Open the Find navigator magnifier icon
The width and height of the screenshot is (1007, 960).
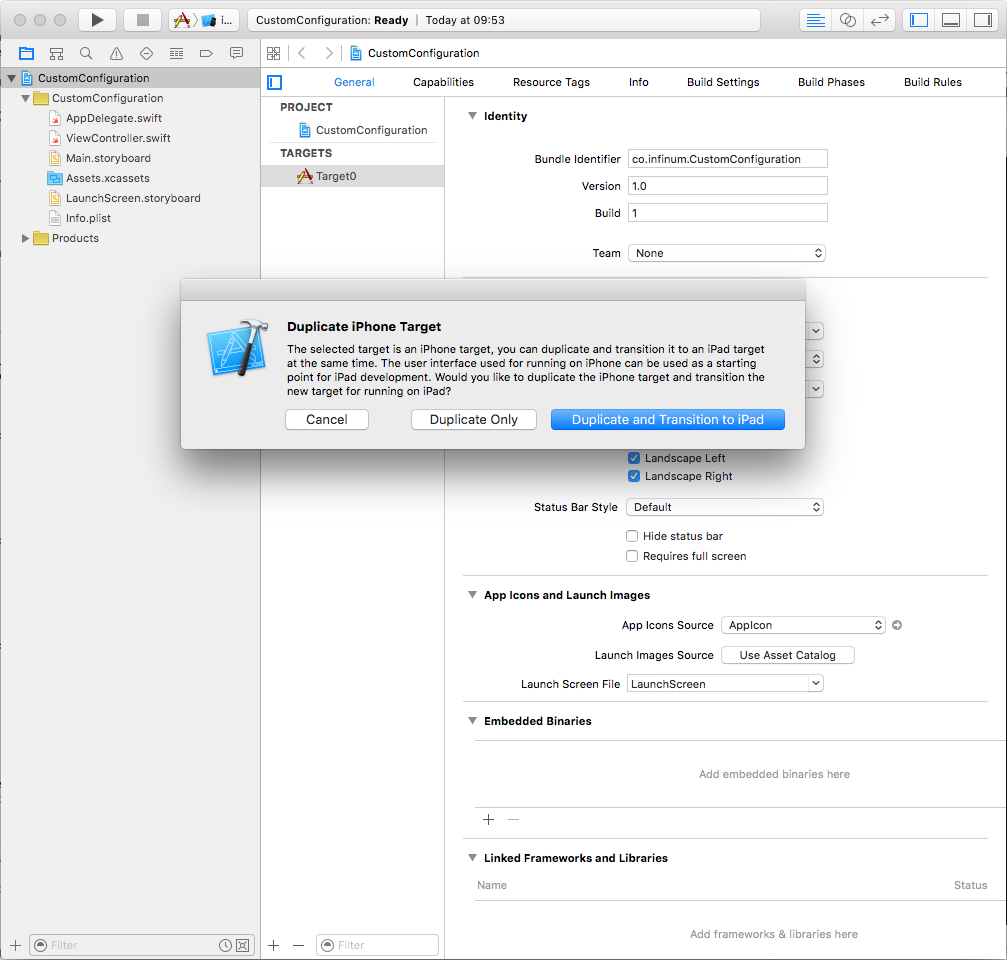(86, 53)
